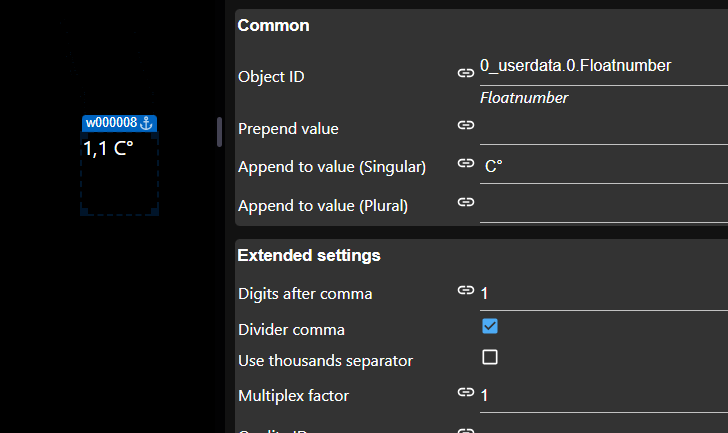Click the link icon for Digits after comma
The height and width of the screenshot is (433, 728).
(x=465, y=290)
